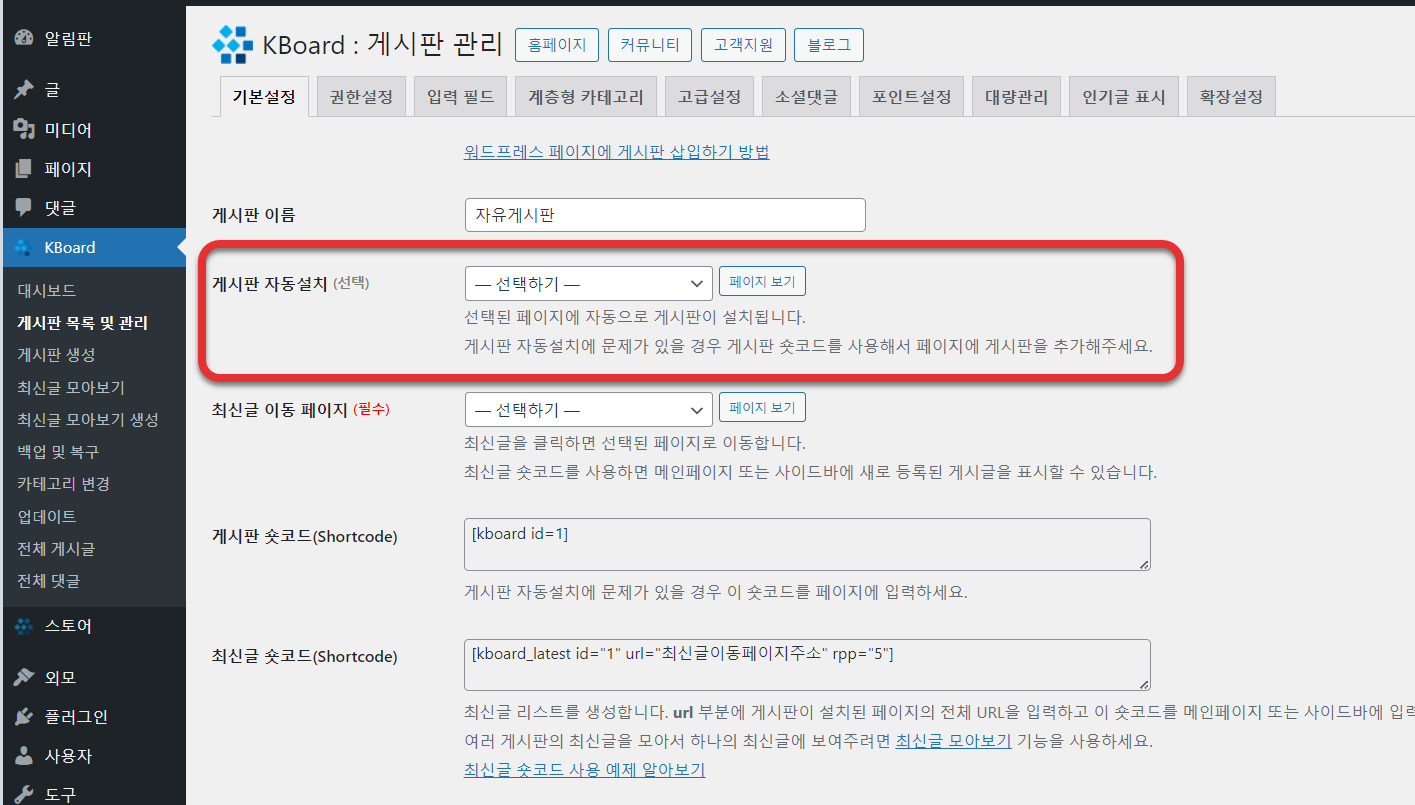Click the 최신글 숏코드 textarea
This screenshot has width=1415, height=805.
(x=808, y=665)
